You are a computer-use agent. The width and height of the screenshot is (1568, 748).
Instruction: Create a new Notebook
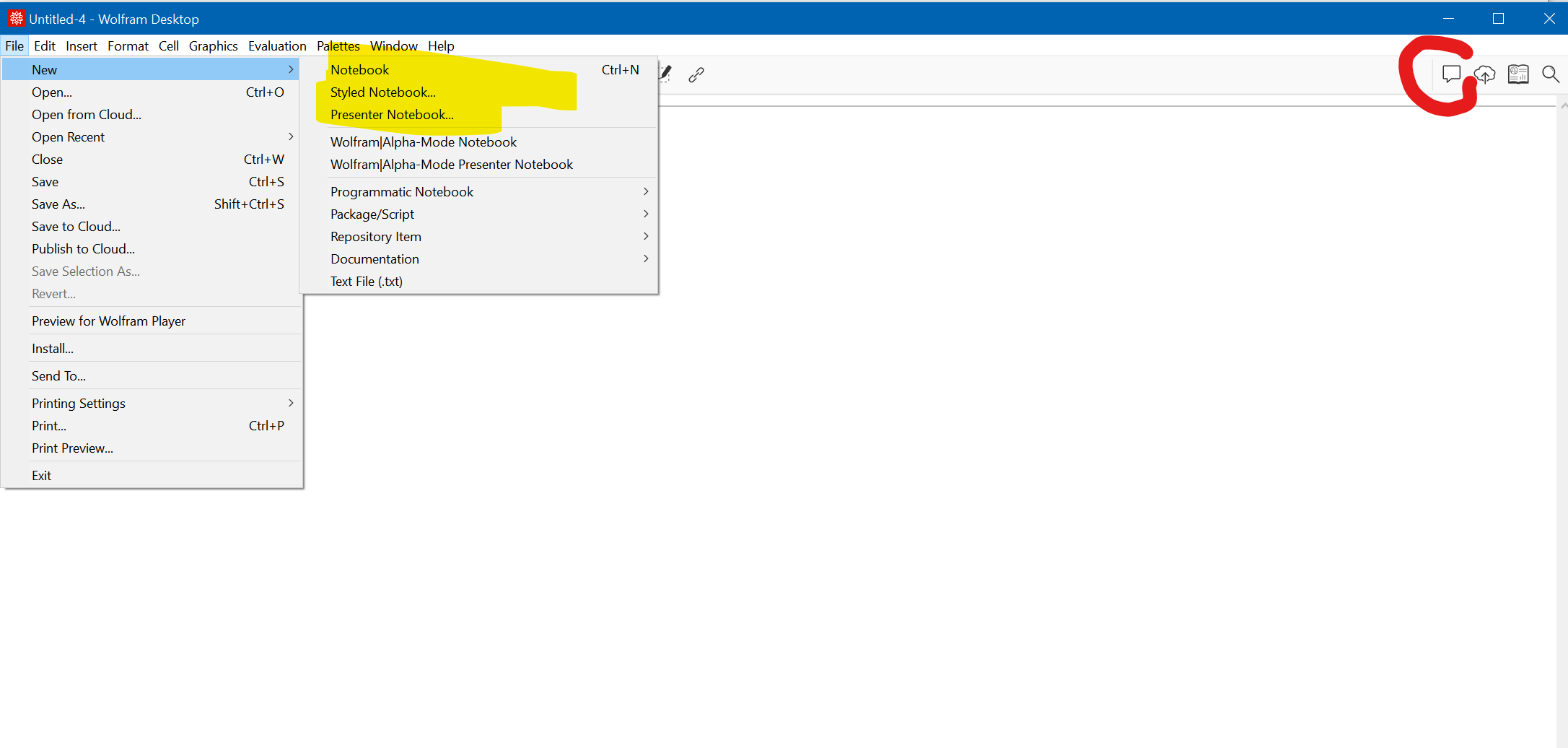coord(479,70)
